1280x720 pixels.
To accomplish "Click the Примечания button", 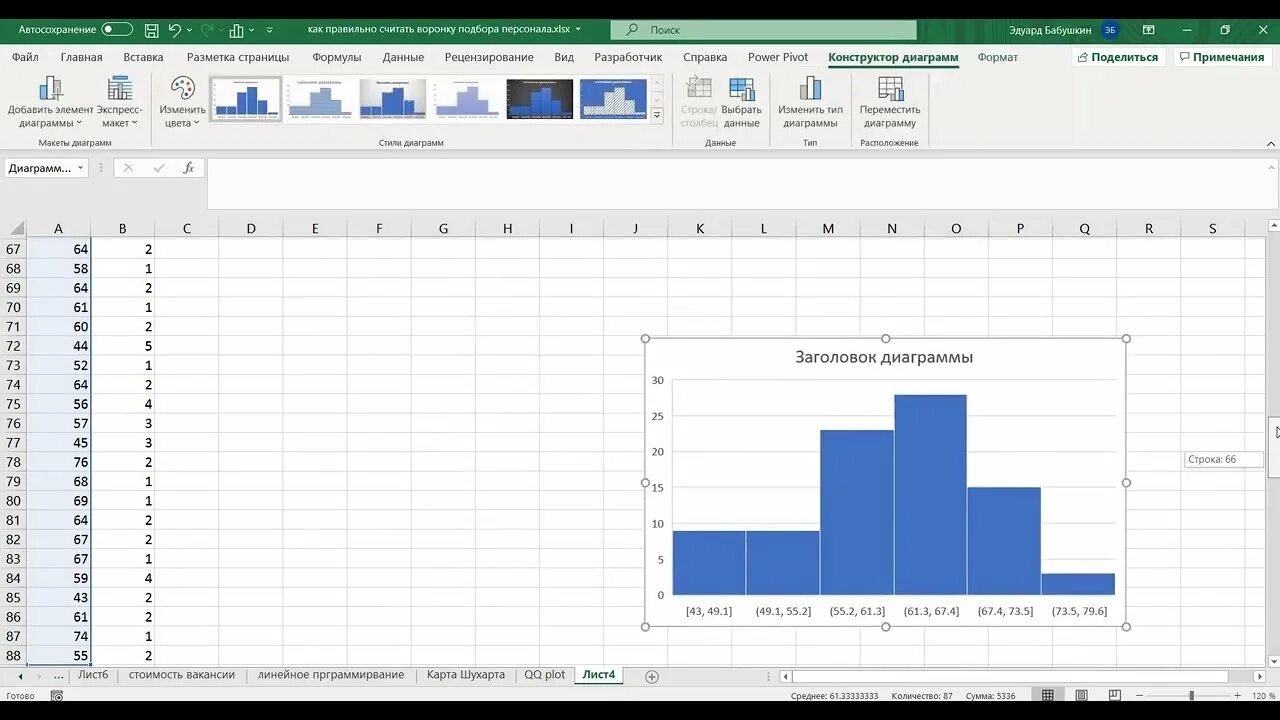I will pos(1222,57).
